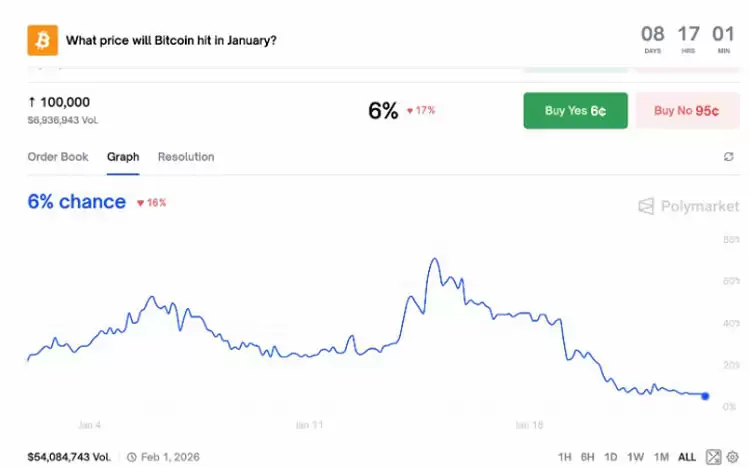Select the 1H time range
The width and height of the screenshot is (750, 467).
pos(565,457)
